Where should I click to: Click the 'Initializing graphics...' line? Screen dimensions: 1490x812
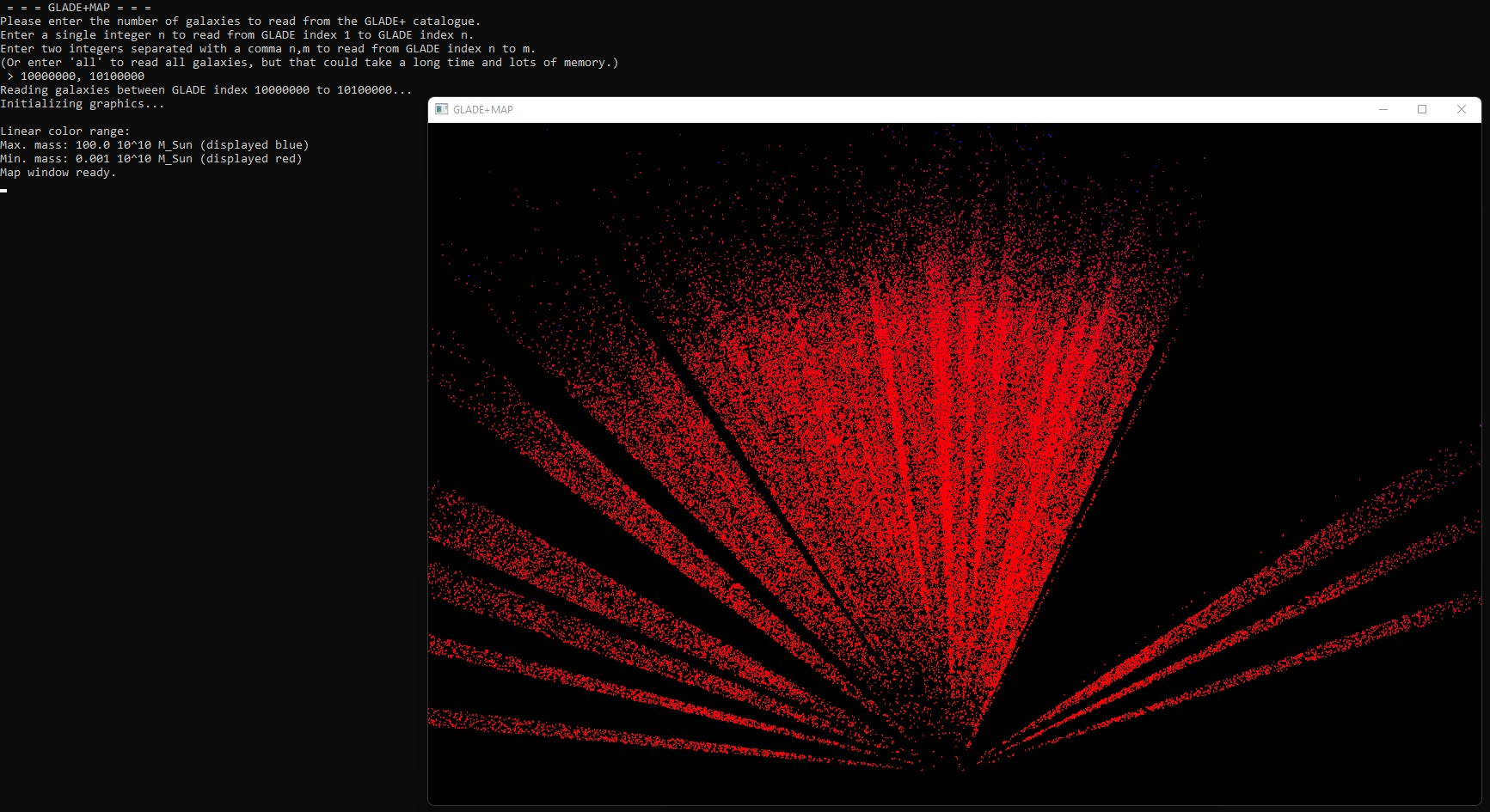(83, 104)
